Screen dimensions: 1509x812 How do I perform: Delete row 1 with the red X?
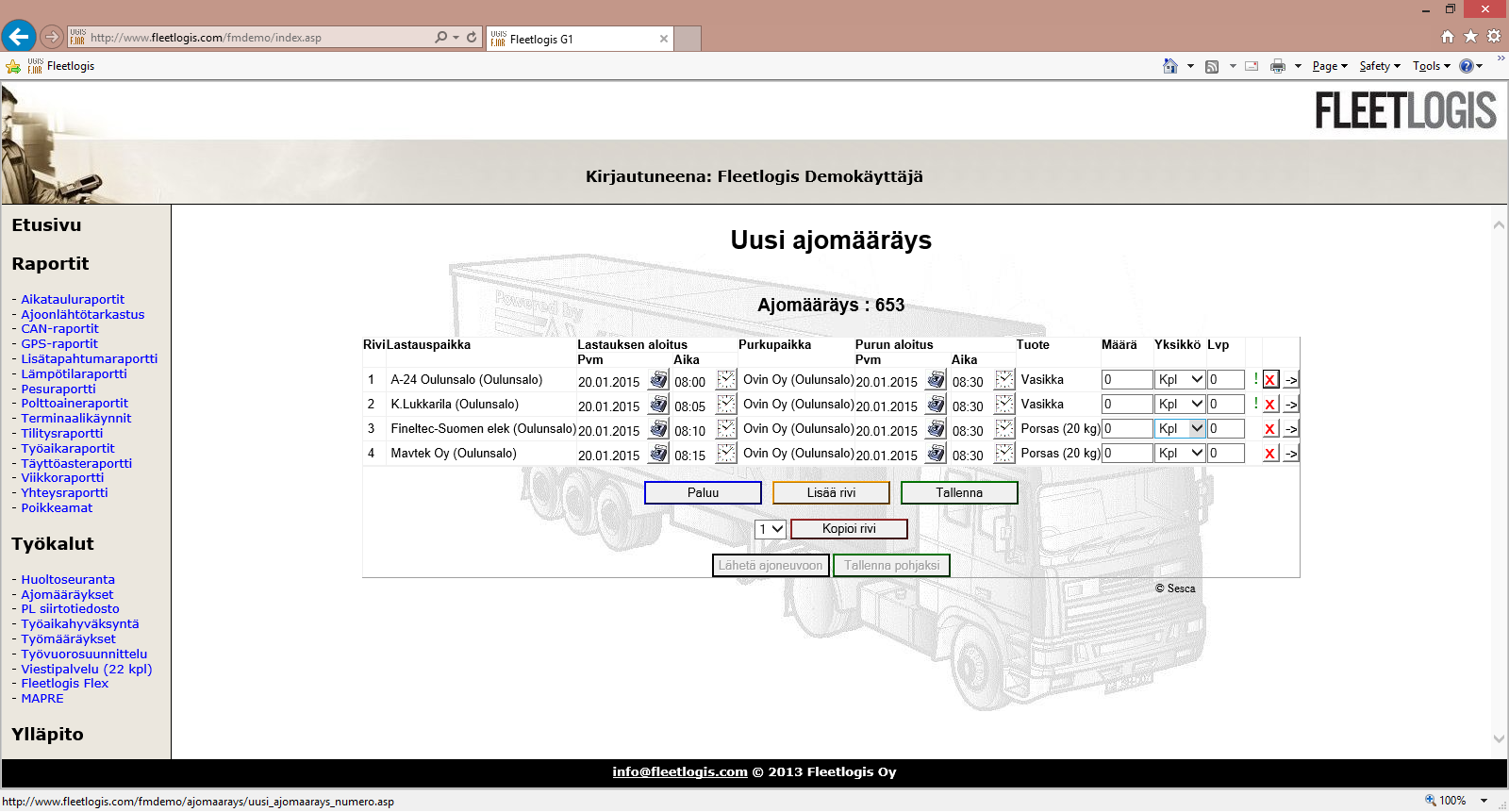(1270, 380)
